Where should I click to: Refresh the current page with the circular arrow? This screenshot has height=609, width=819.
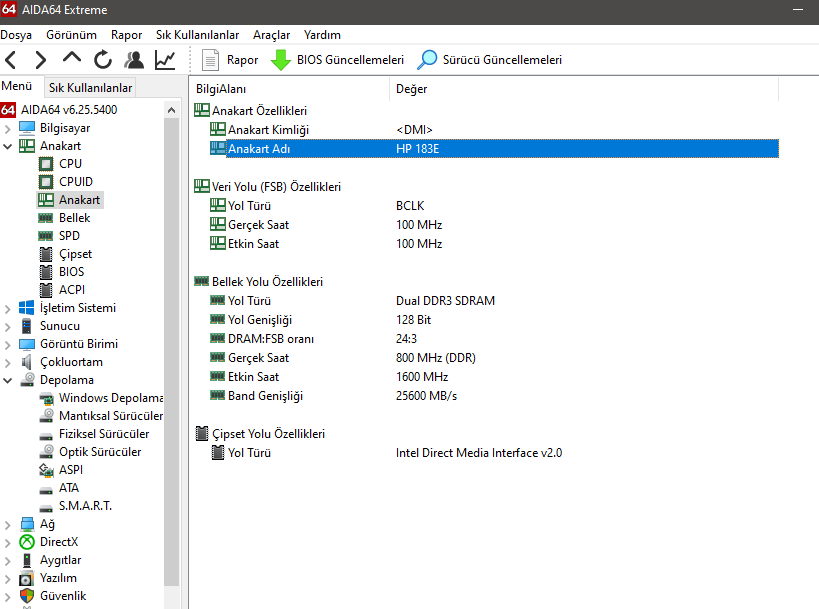(x=103, y=60)
